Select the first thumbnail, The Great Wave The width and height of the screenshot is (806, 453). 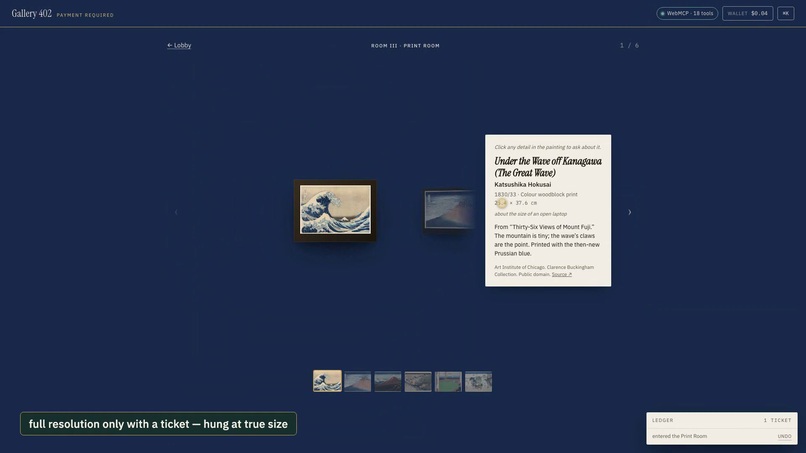coord(327,382)
